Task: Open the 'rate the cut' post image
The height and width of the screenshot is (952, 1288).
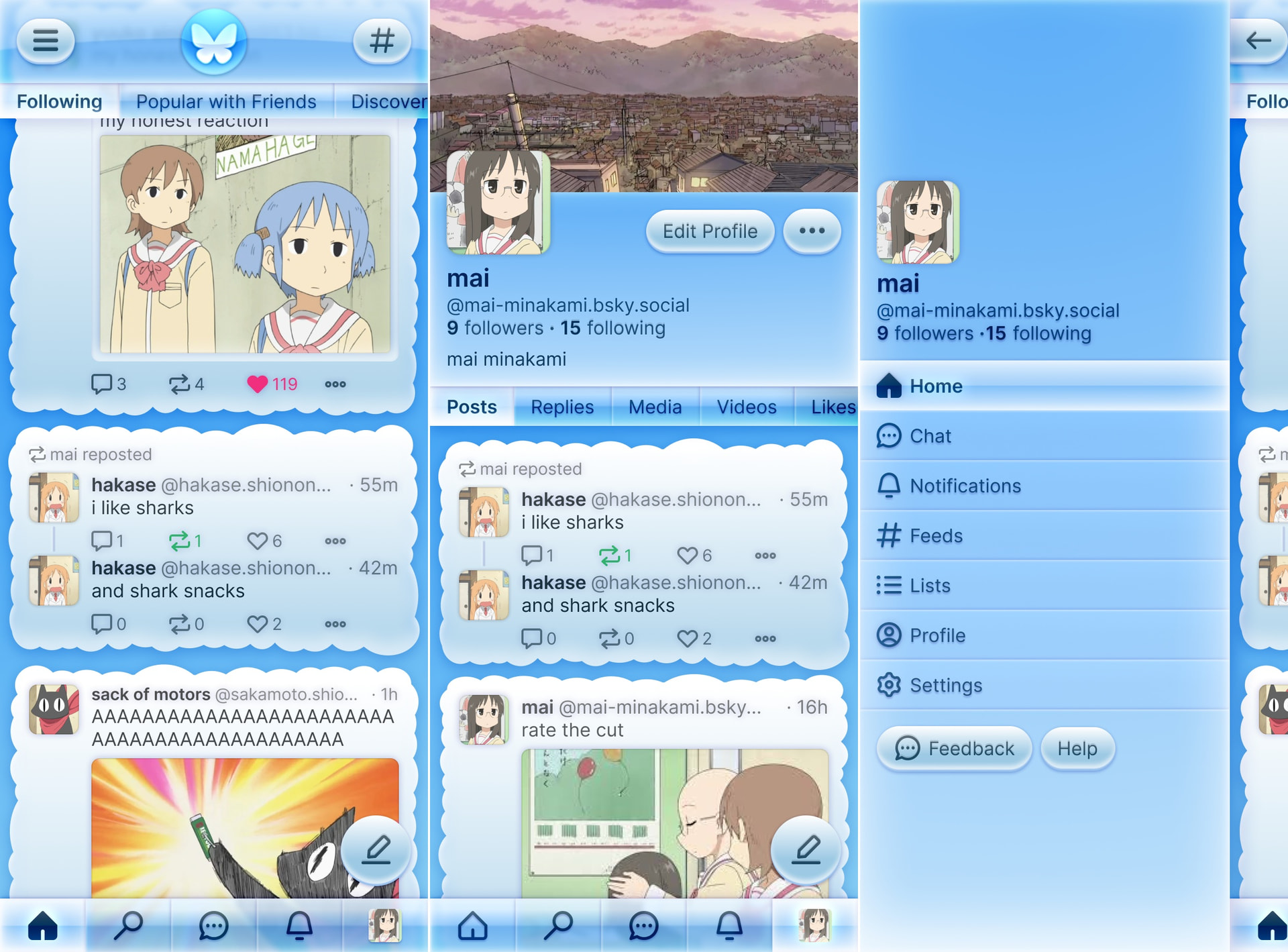Action: [x=675, y=823]
